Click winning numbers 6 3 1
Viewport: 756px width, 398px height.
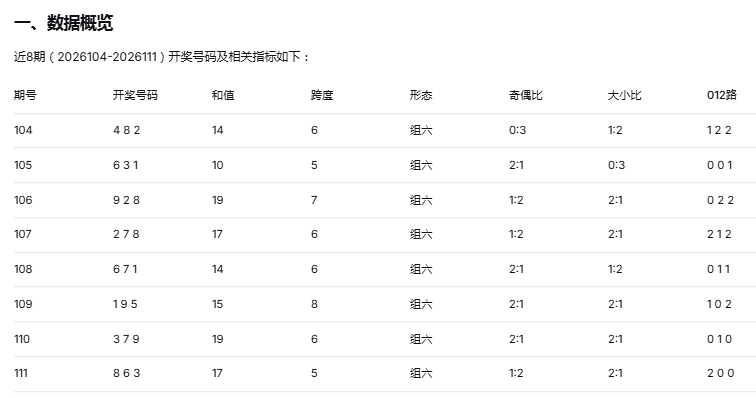click(x=126, y=165)
